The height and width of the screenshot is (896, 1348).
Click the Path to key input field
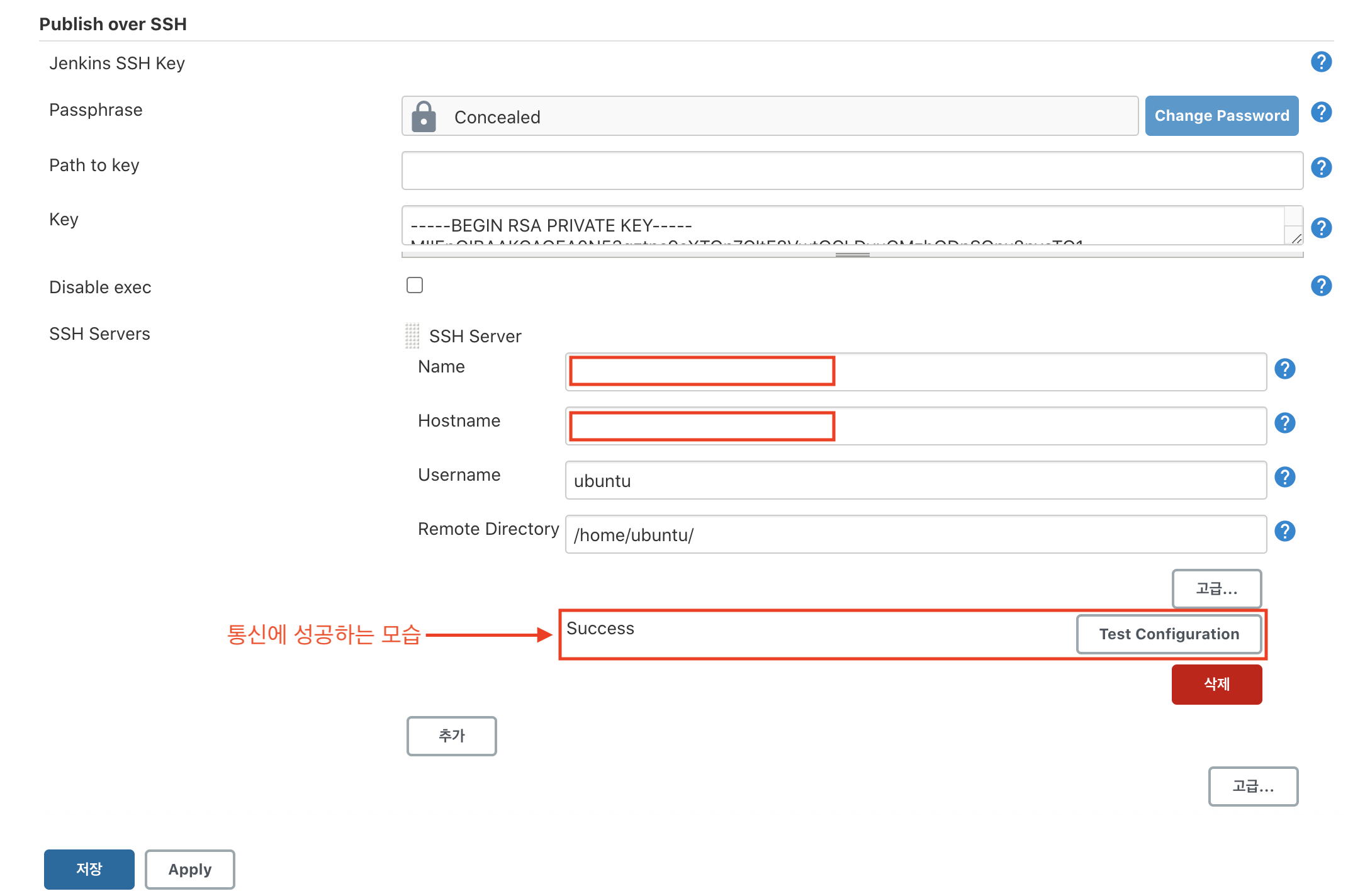[851, 171]
